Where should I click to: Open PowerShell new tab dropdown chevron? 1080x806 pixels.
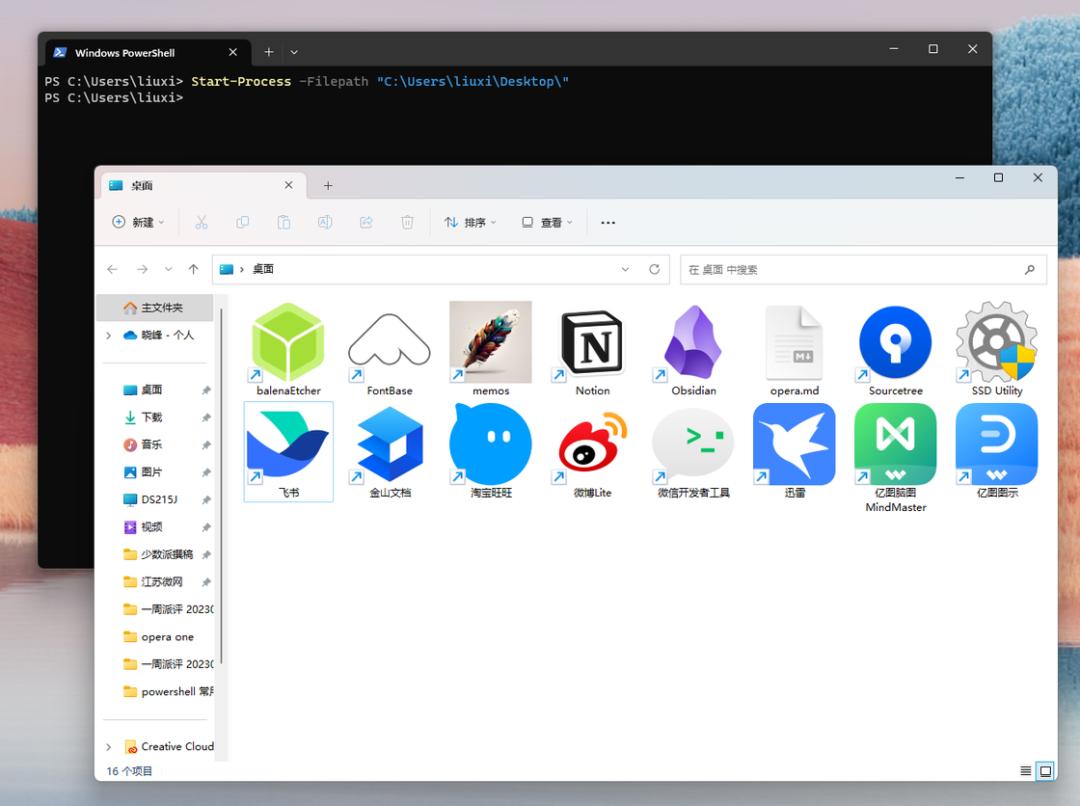[294, 52]
